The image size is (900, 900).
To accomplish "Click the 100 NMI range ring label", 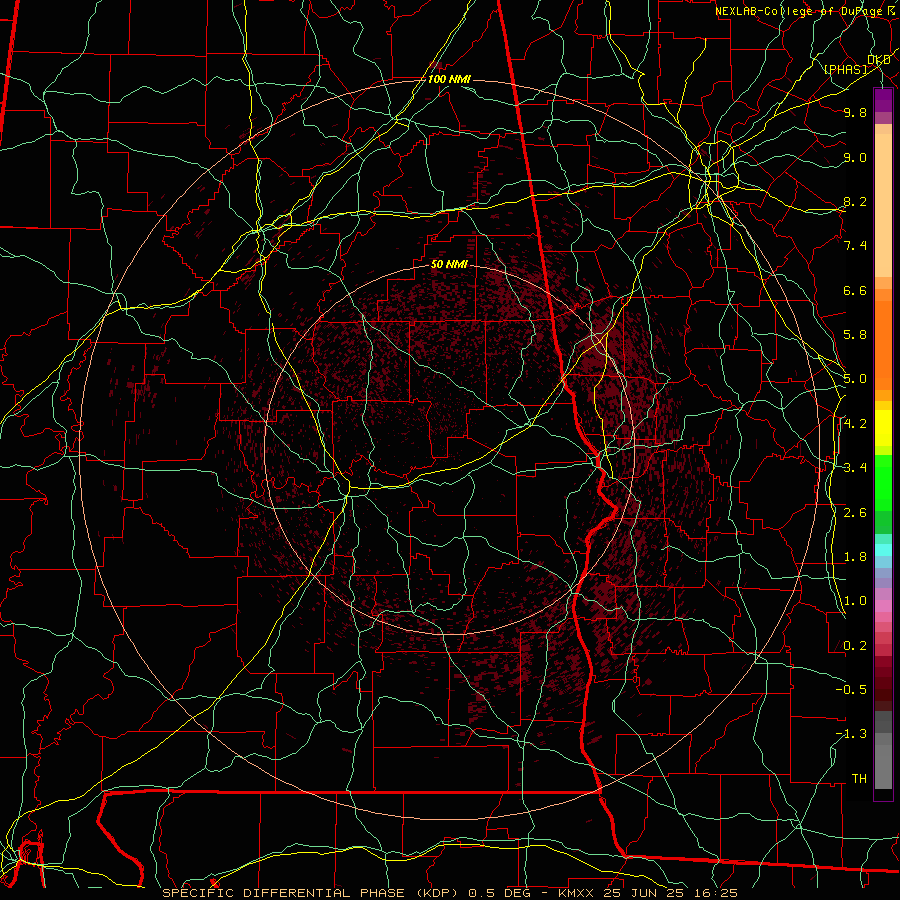I will 449,79.
